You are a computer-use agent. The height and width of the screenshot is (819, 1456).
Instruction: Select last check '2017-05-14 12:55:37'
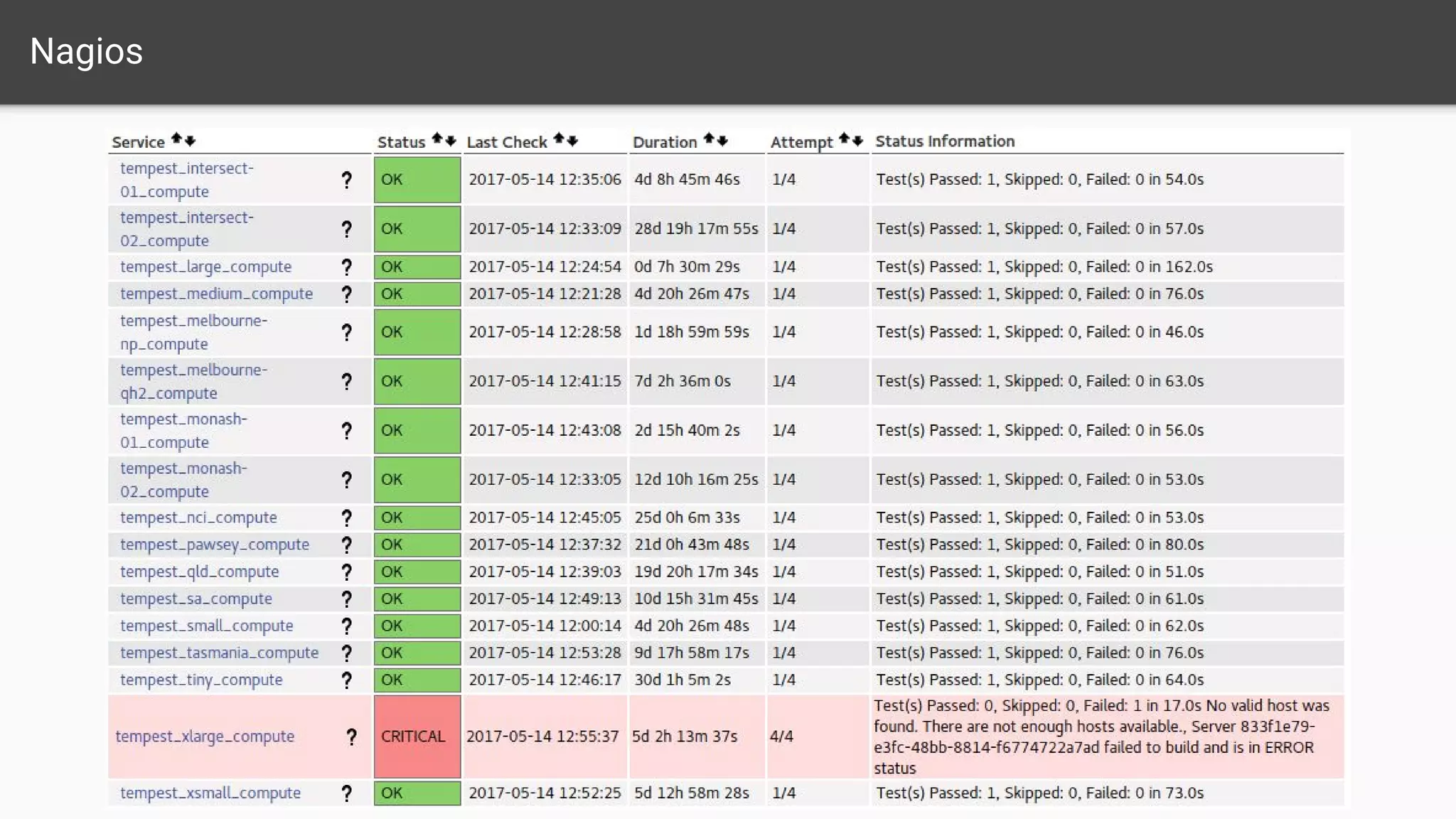542,737
